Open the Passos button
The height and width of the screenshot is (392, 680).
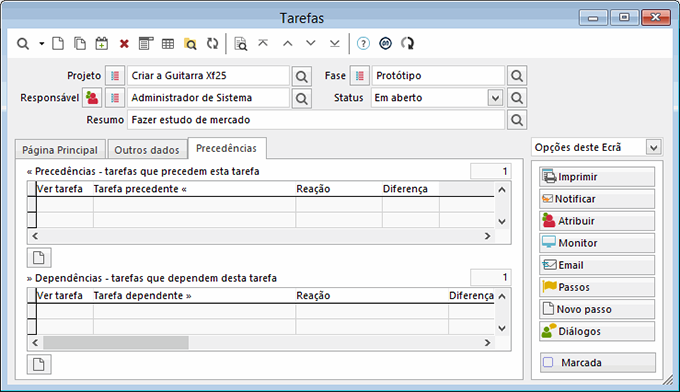click(597, 287)
